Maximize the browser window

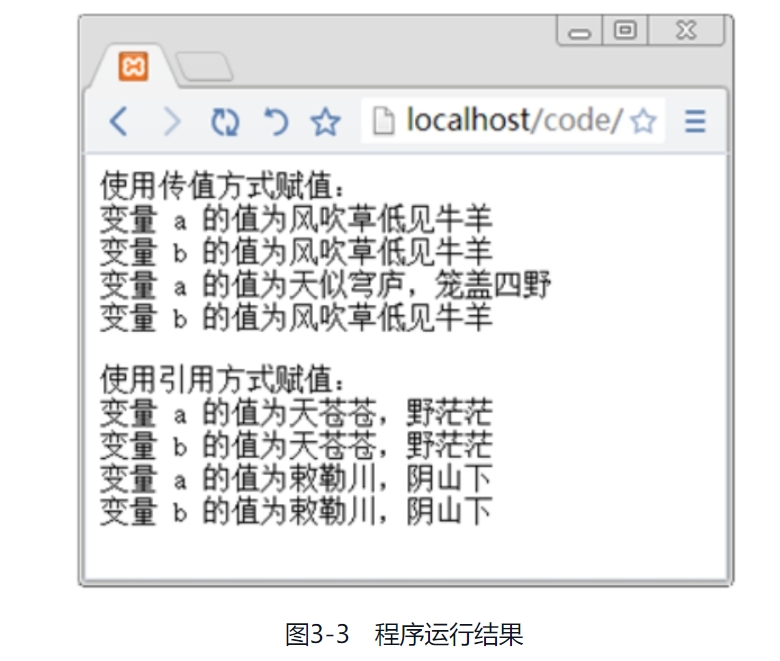tap(625, 31)
